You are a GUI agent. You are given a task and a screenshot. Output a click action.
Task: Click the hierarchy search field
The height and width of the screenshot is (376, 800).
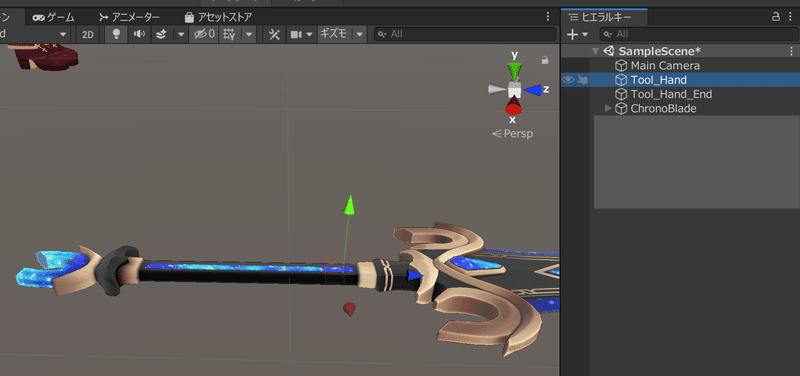pyautogui.click(x=698, y=34)
